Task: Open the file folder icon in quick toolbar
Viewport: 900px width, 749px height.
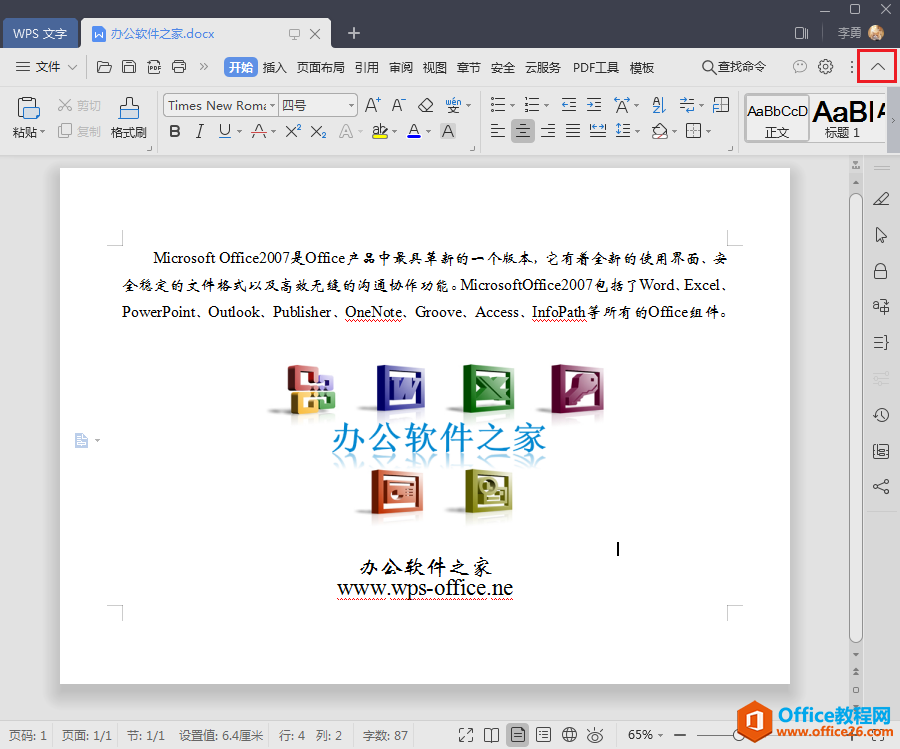Action: [x=104, y=67]
